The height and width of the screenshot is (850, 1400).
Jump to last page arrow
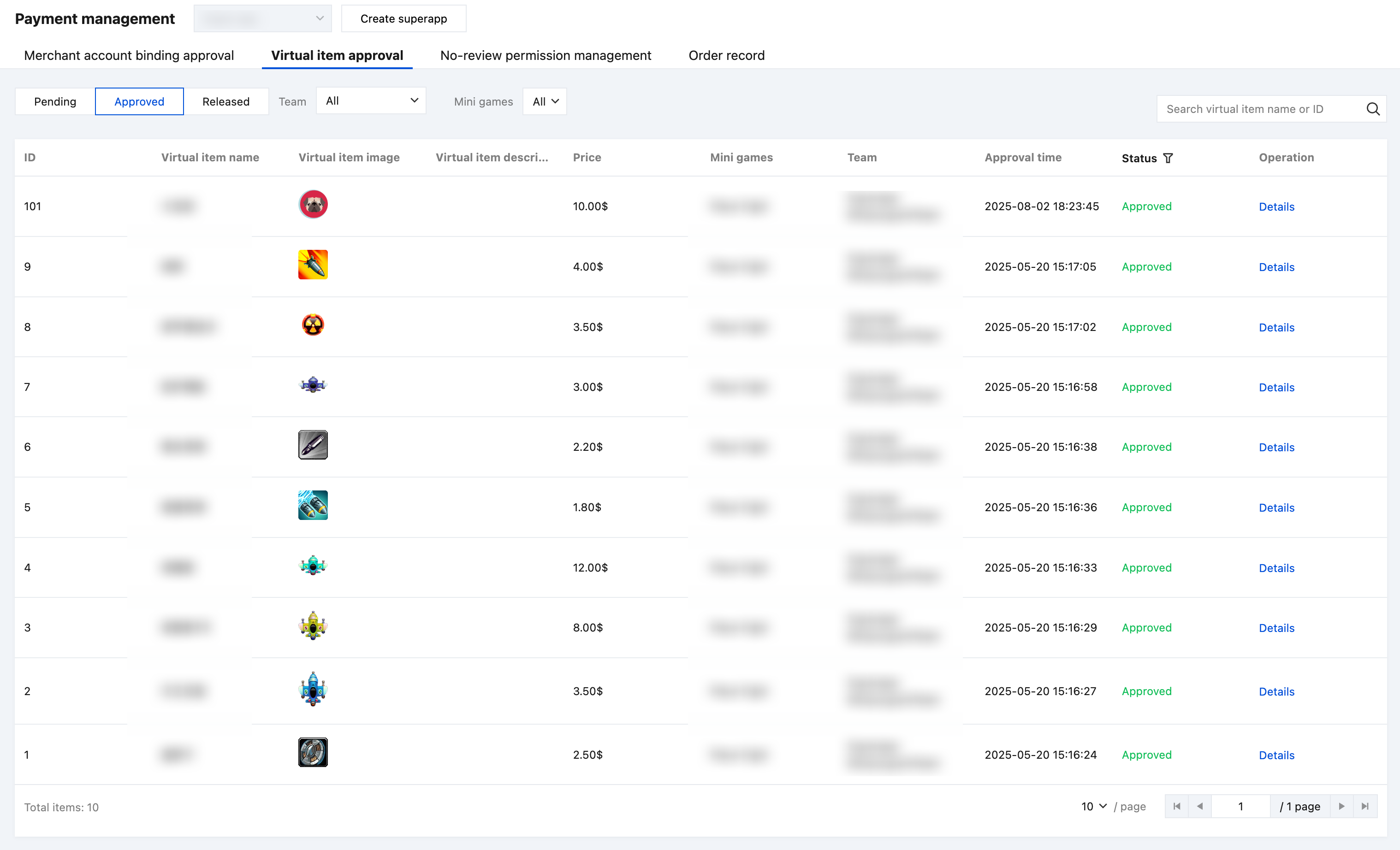pos(1365,806)
